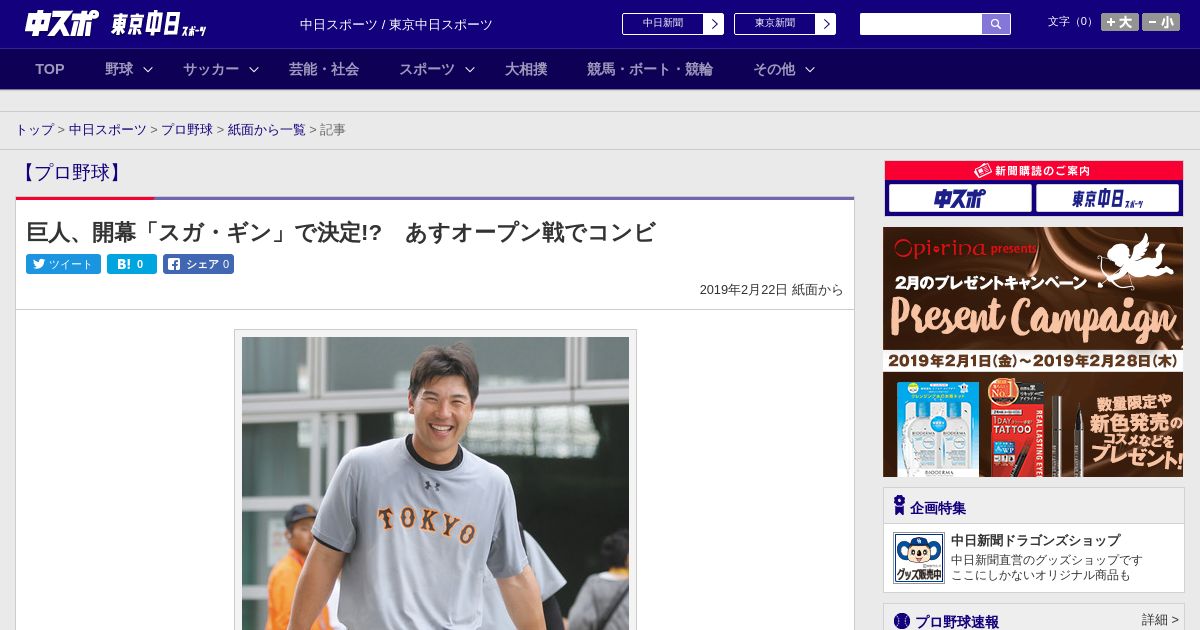The width and height of the screenshot is (1200, 630).
Task: Open the 大相撲 menu item
Action: [526, 69]
